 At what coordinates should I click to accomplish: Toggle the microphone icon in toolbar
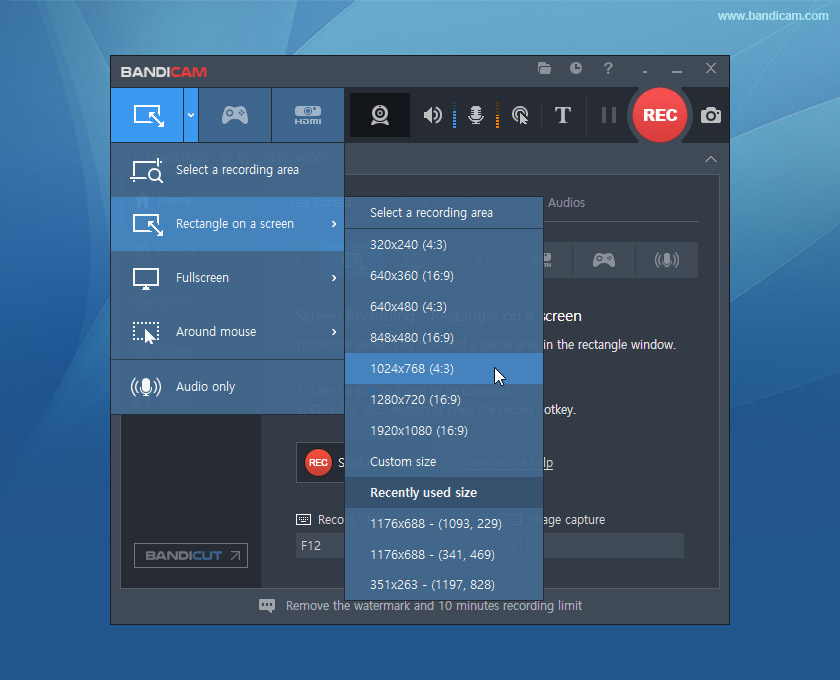(477, 115)
